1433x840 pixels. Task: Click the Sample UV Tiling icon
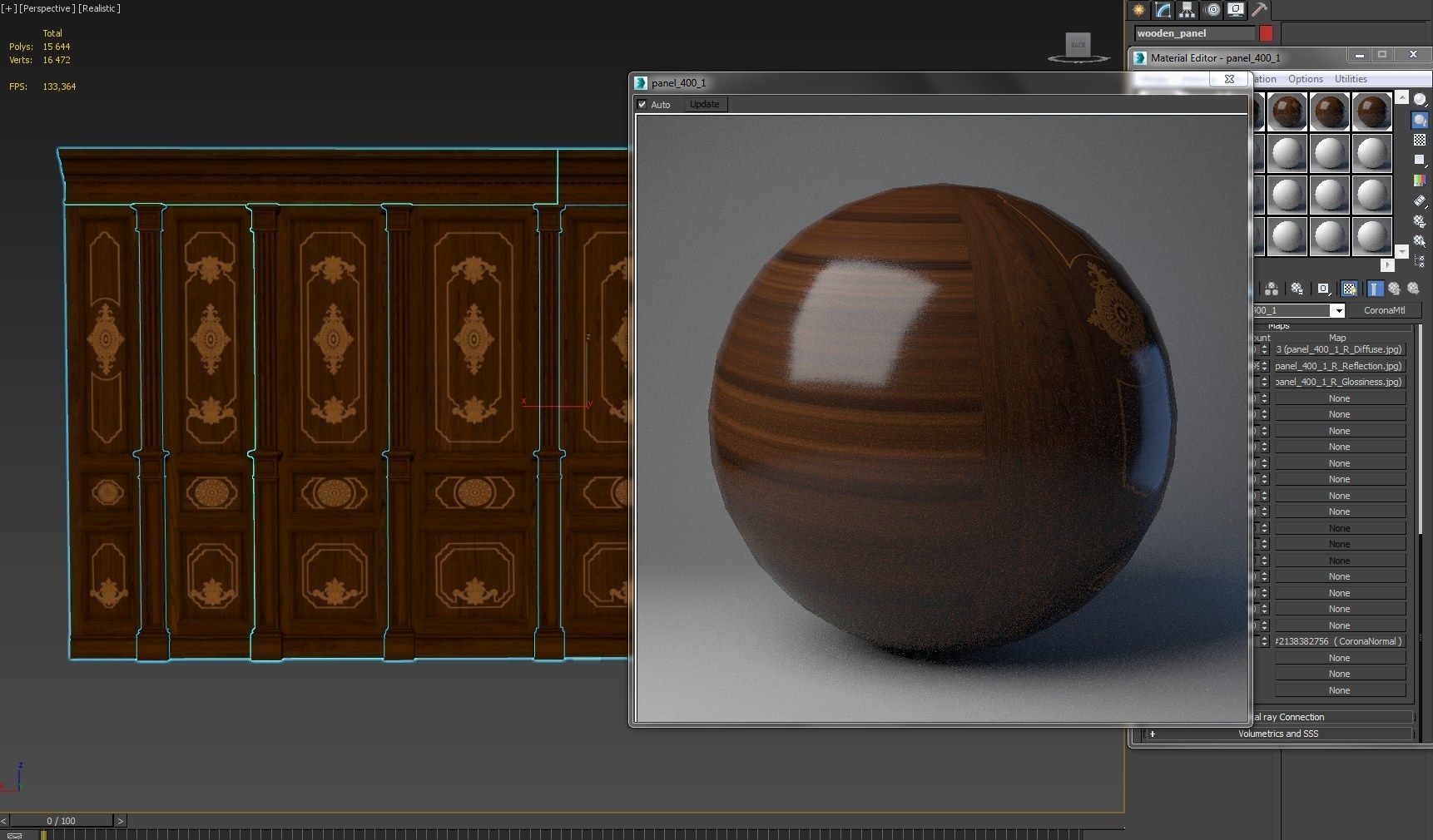point(1420,160)
